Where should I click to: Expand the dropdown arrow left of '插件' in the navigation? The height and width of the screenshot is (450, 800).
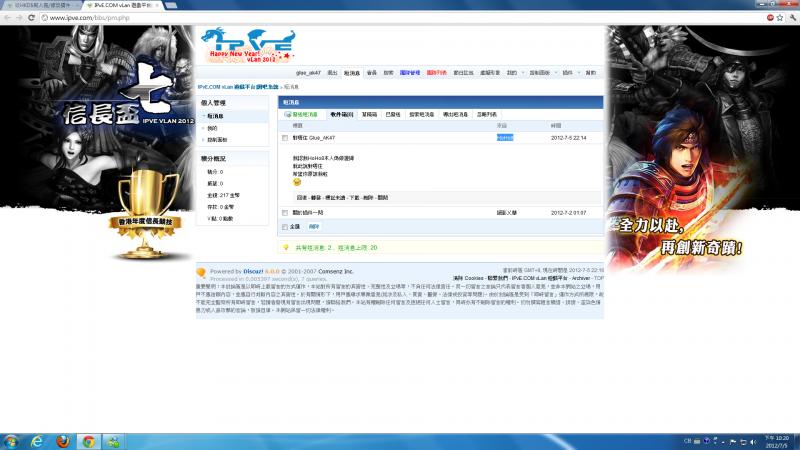point(556,73)
